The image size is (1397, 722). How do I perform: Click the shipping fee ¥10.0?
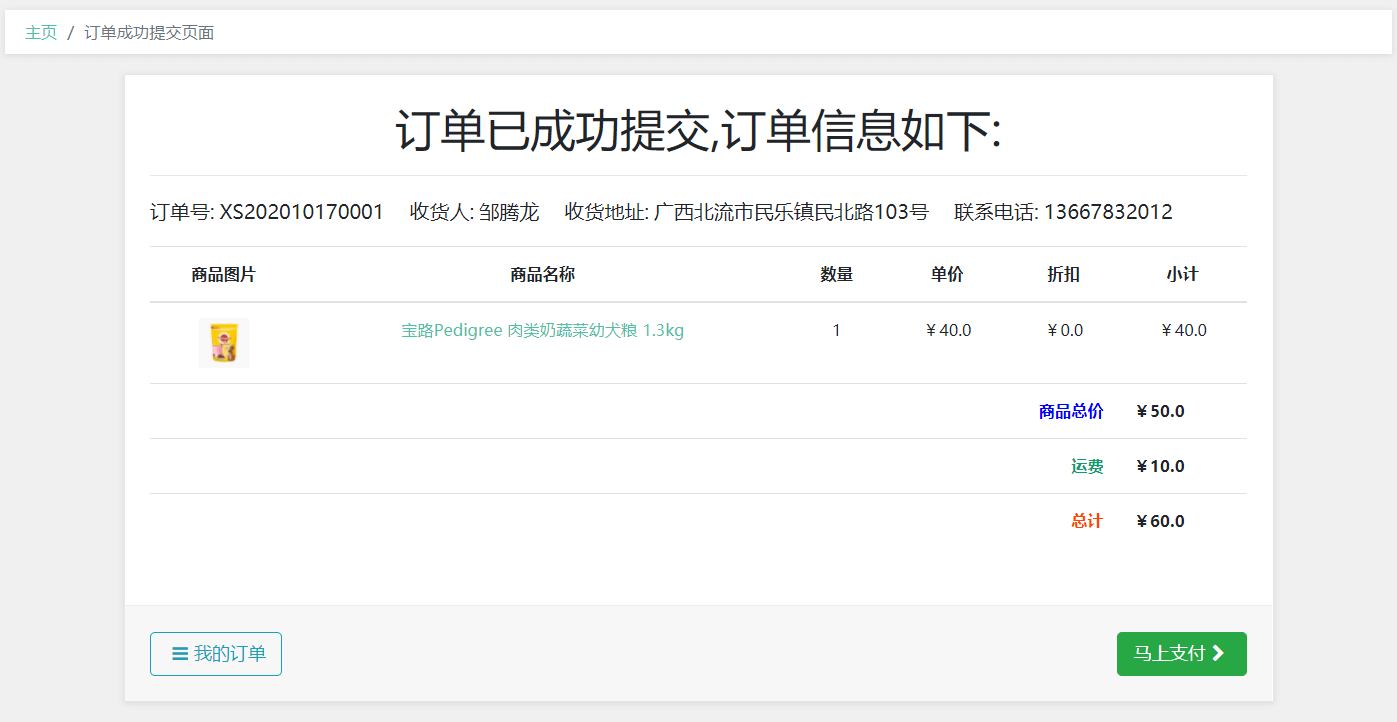coord(1160,466)
